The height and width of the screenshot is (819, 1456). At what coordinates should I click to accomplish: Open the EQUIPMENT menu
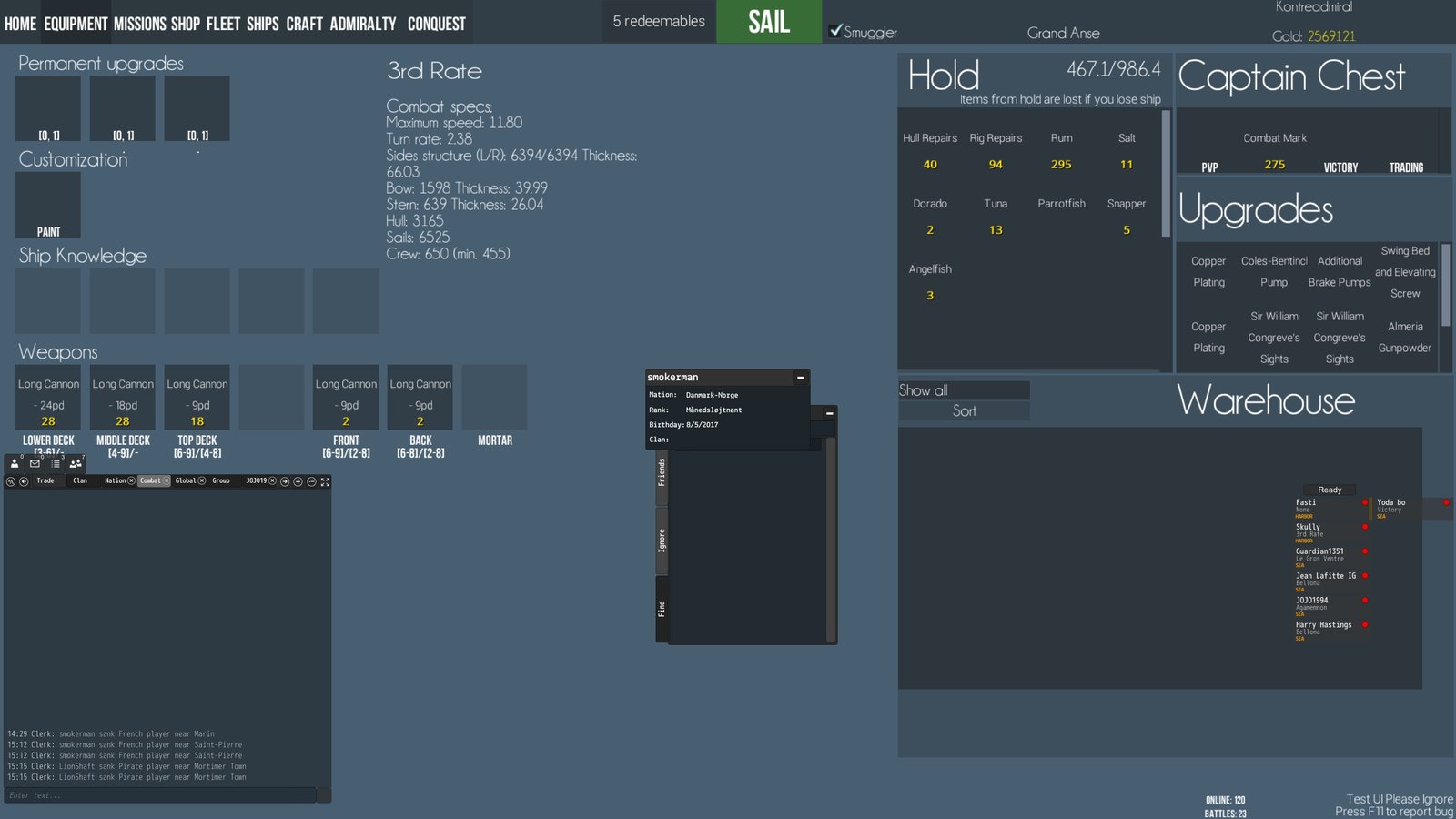coord(76,24)
